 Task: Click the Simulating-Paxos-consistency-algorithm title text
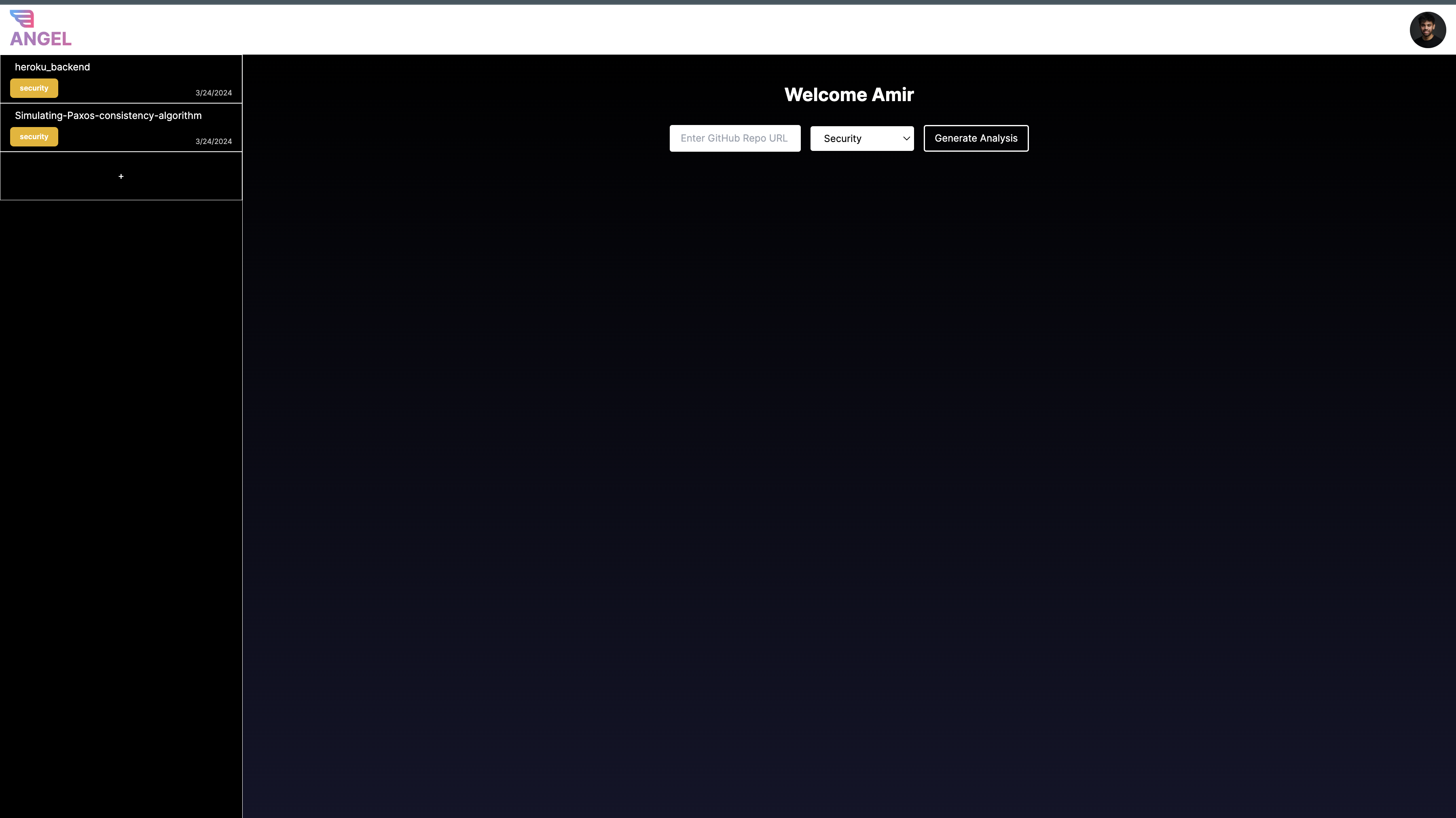[x=108, y=115]
